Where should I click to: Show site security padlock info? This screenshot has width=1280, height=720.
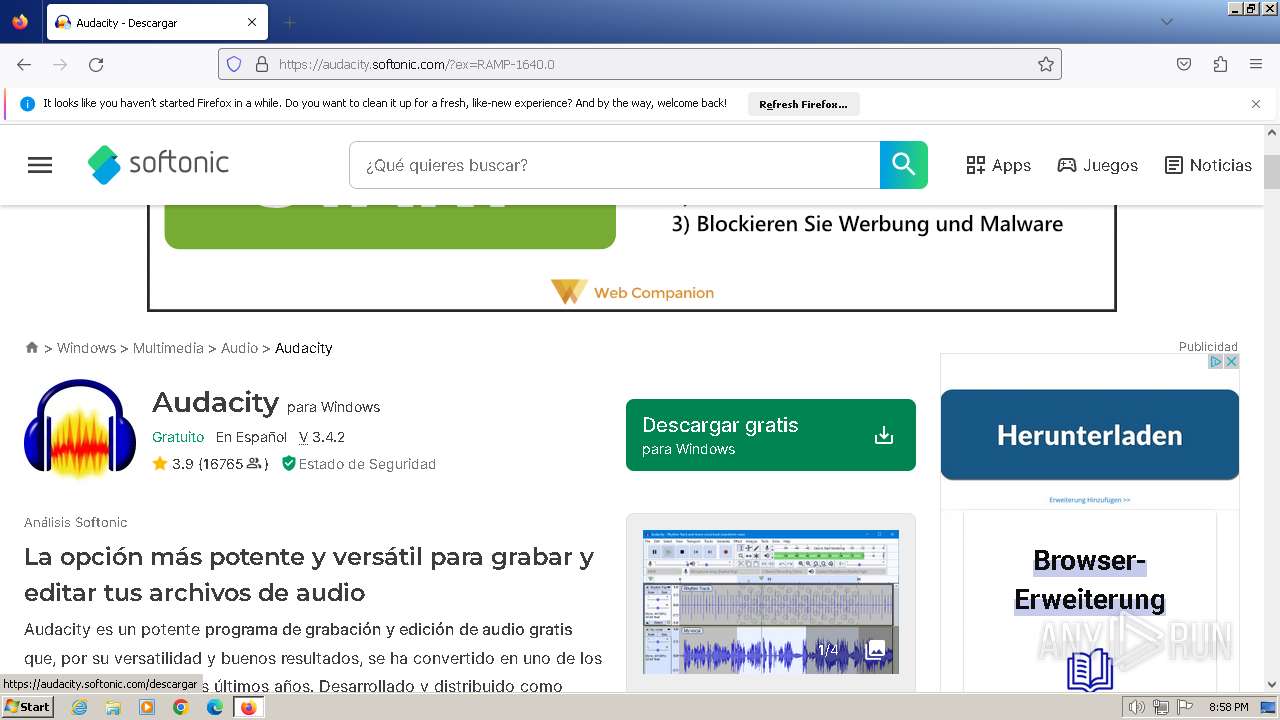click(x=262, y=64)
